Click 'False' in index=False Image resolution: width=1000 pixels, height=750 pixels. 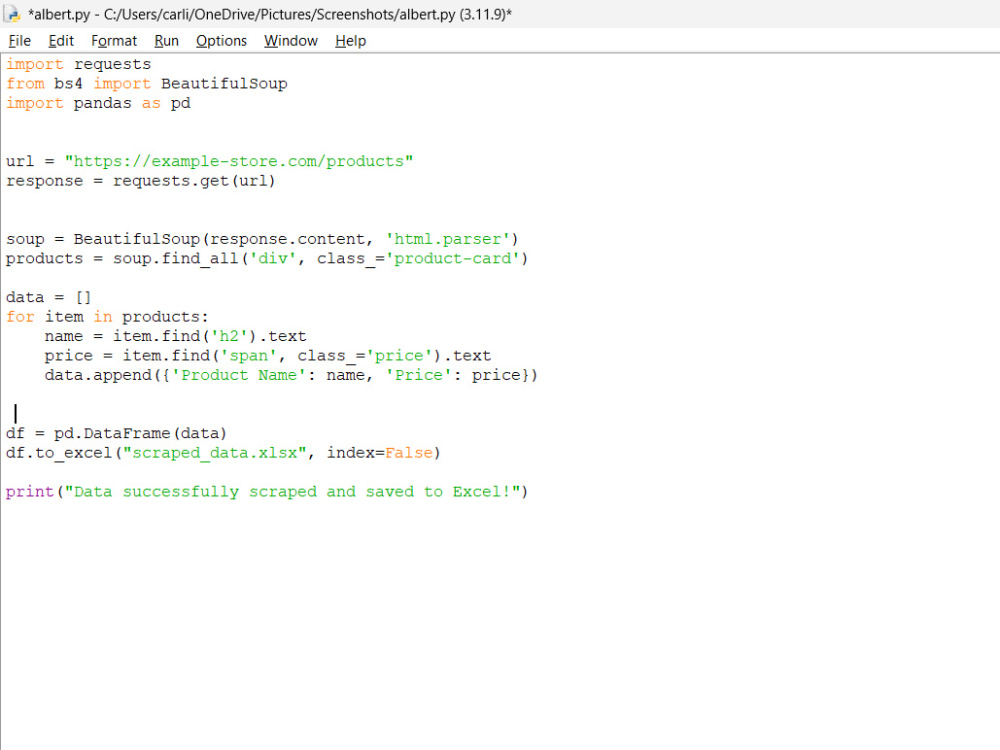[409, 453]
